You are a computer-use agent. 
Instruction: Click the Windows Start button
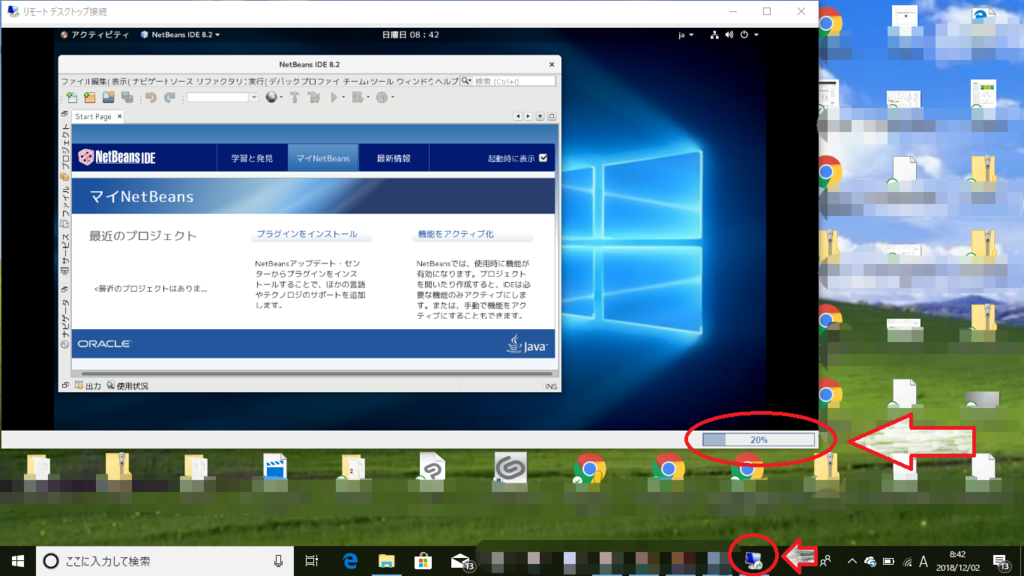[x=18, y=561]
